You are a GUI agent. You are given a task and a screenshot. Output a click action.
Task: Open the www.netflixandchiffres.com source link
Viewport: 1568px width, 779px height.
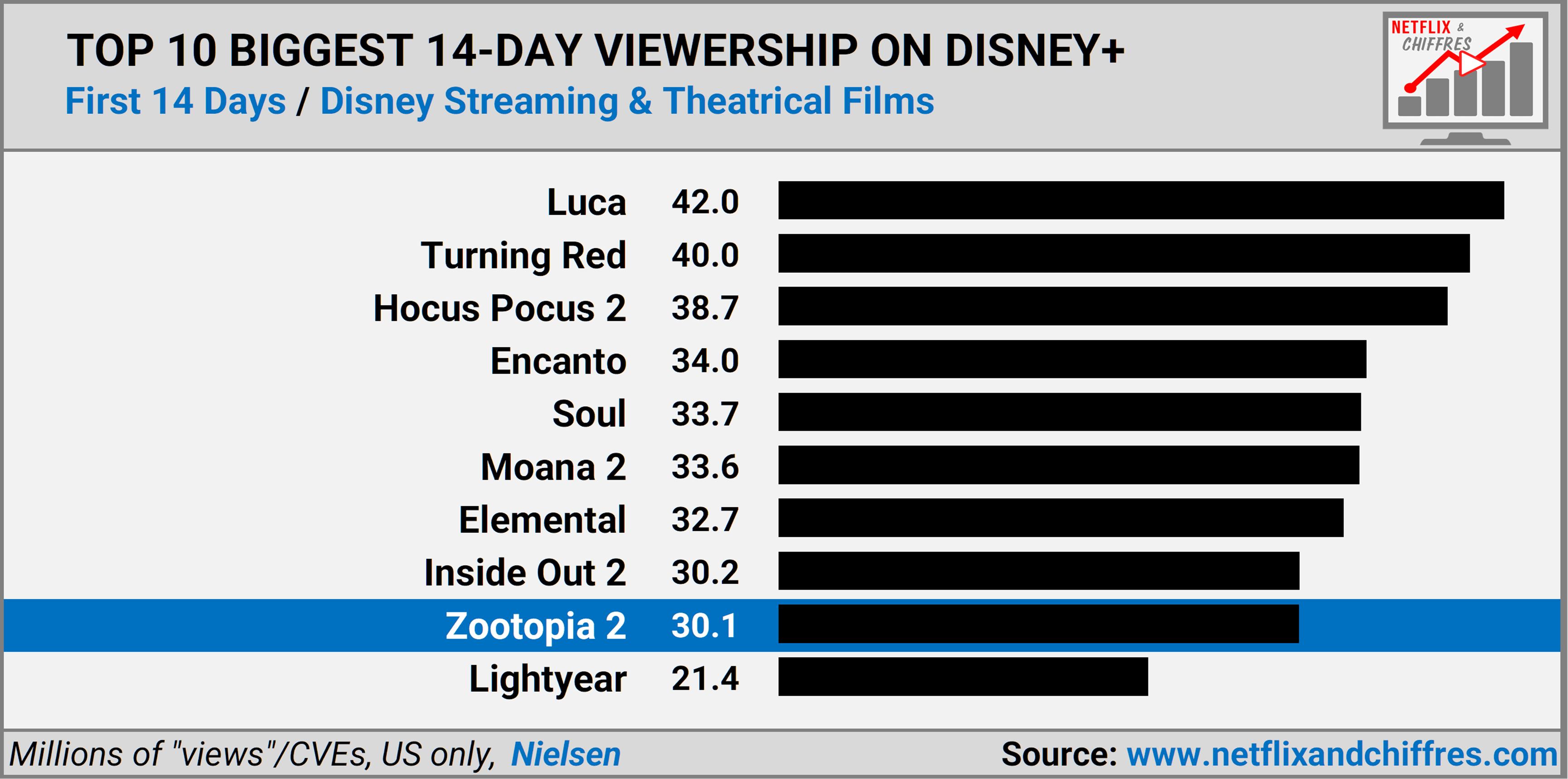(x=1341, y=755)
